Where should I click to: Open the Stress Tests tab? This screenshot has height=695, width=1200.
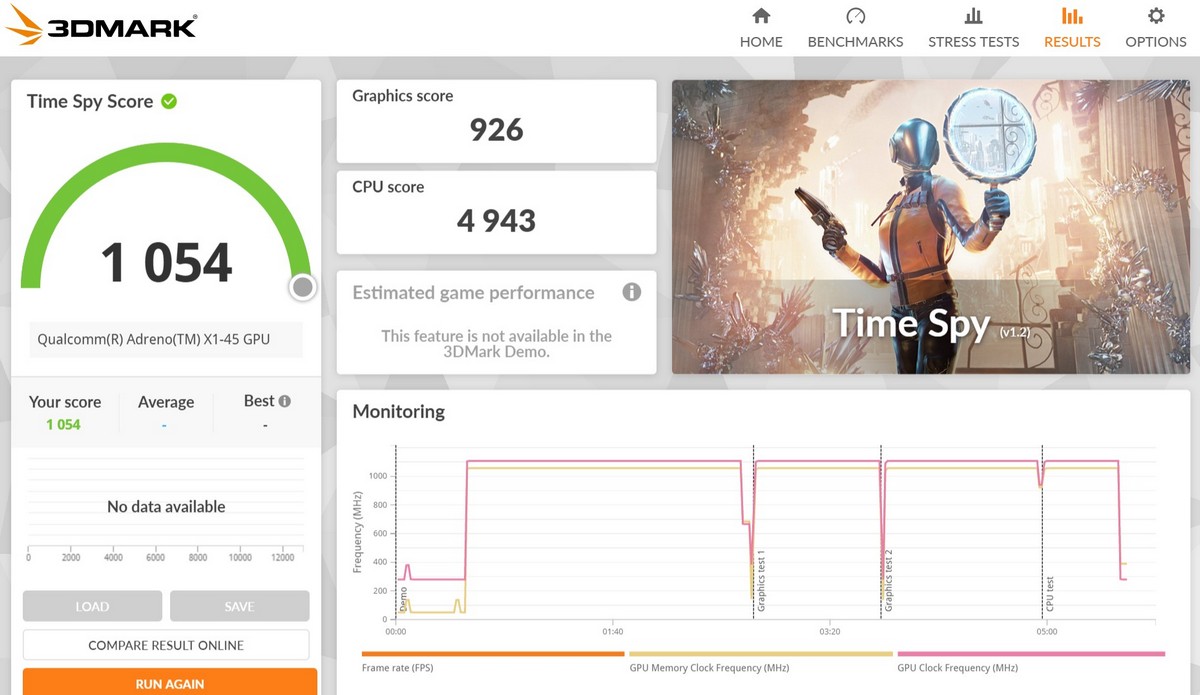coord(973,28)
